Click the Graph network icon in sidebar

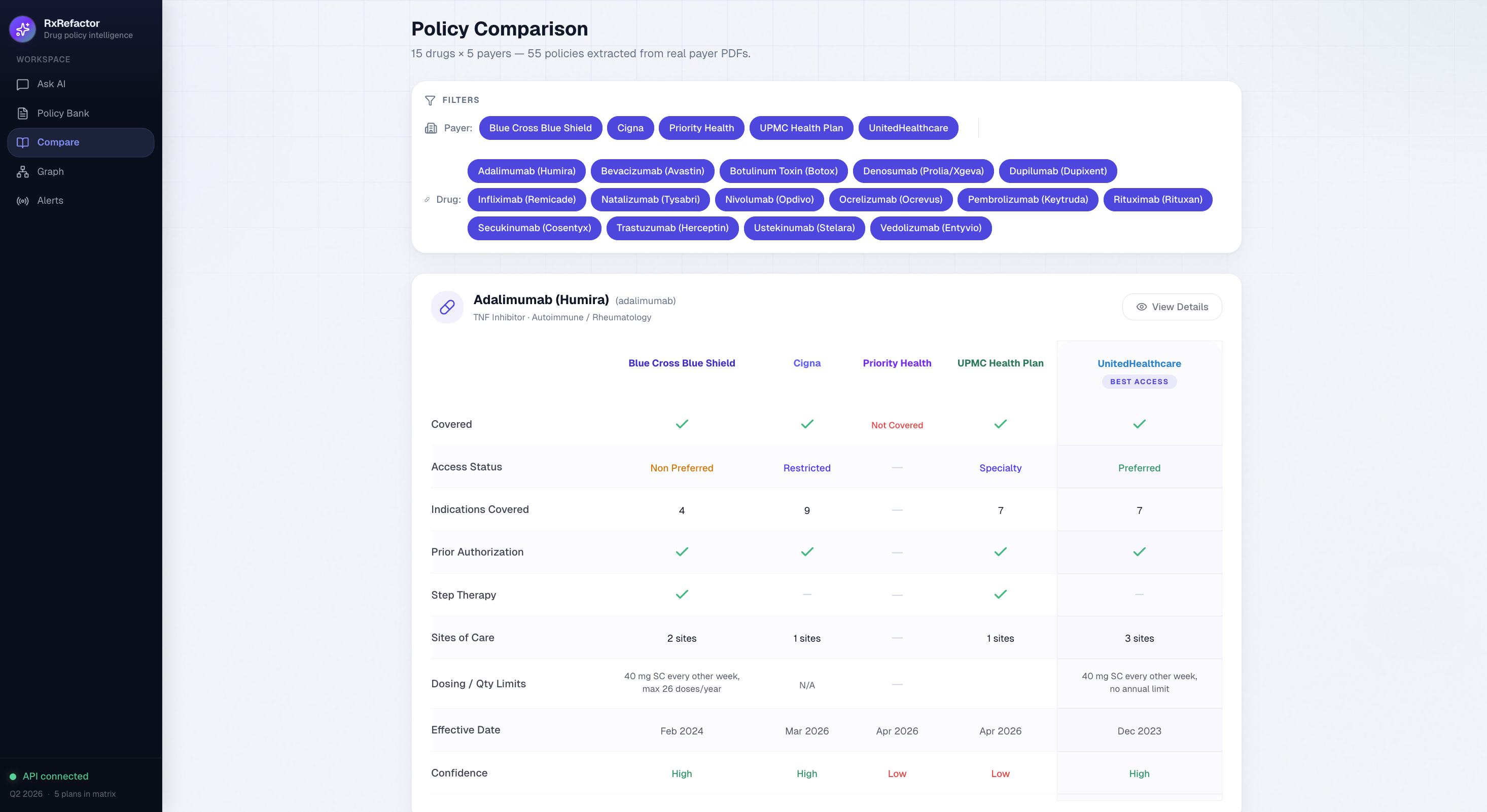point(22,171)
